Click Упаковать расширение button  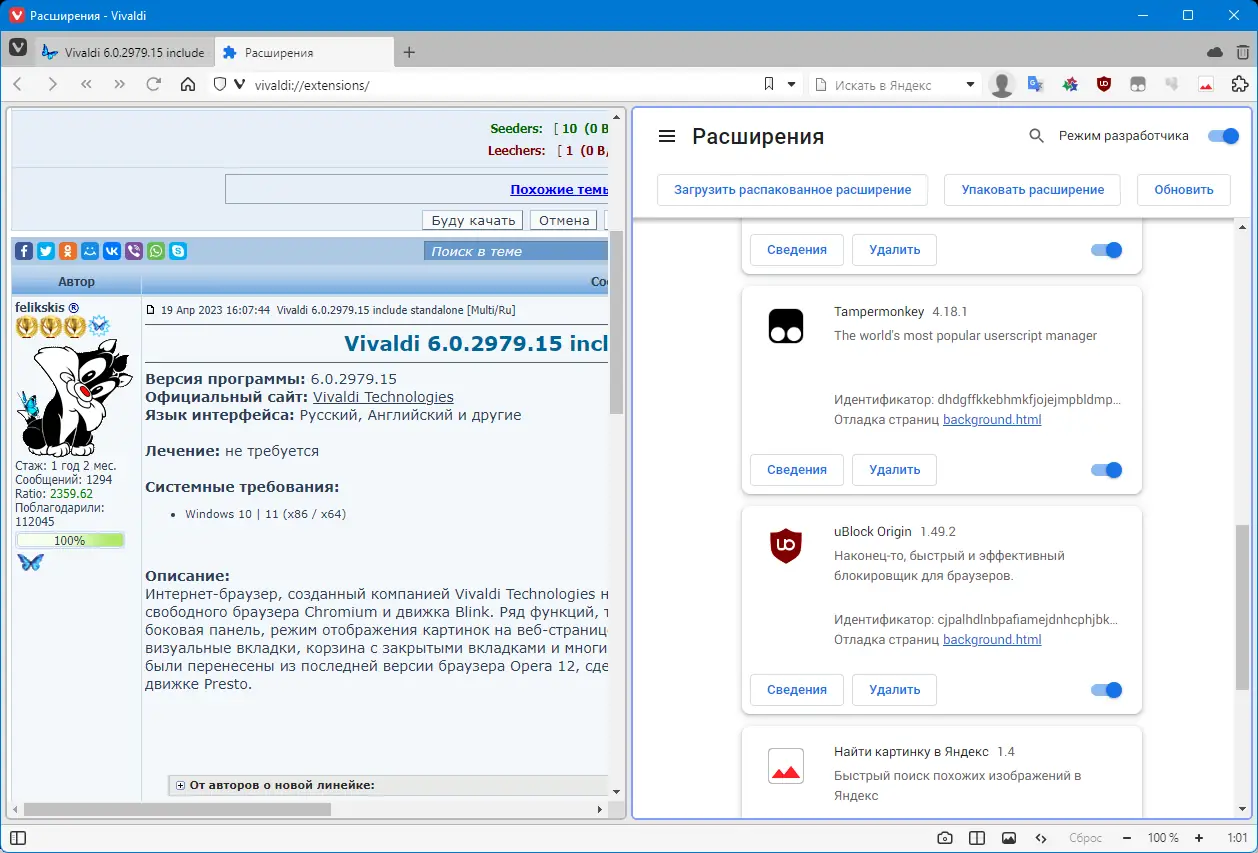1033,189
